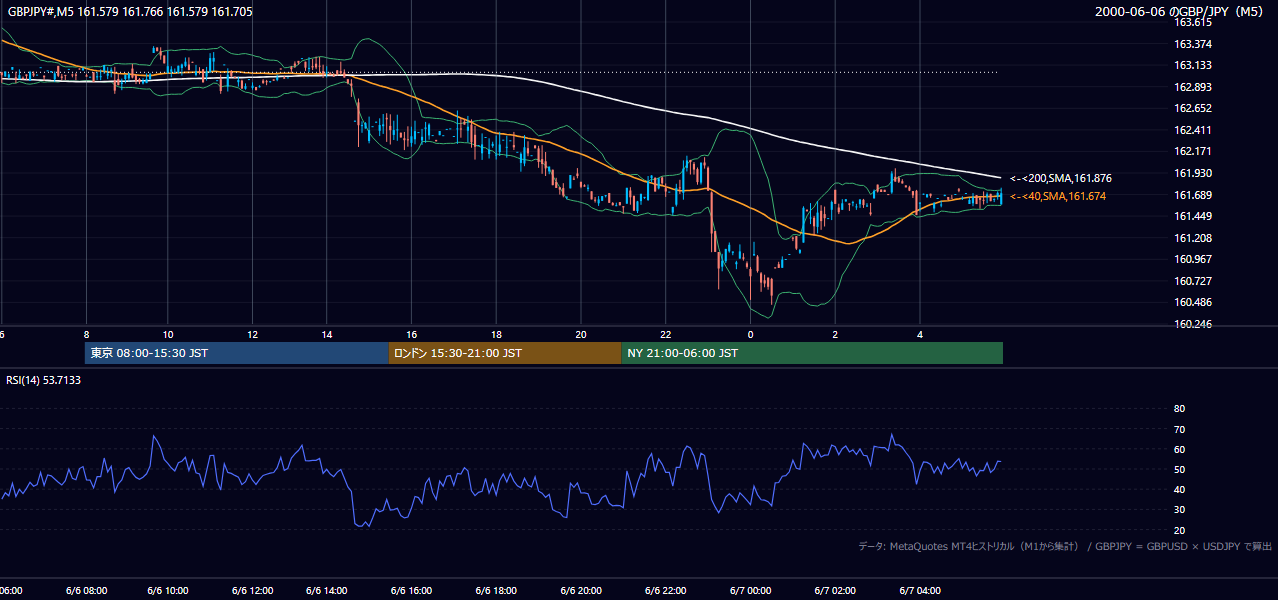Click the RSI scale value 60
The height and width of the screenshot is (600, 1278).
click(1180, 449)
